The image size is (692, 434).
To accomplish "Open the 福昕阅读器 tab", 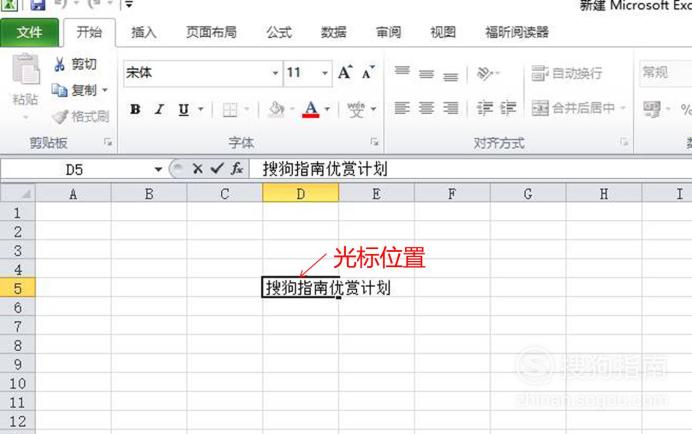I will (517, 32).
